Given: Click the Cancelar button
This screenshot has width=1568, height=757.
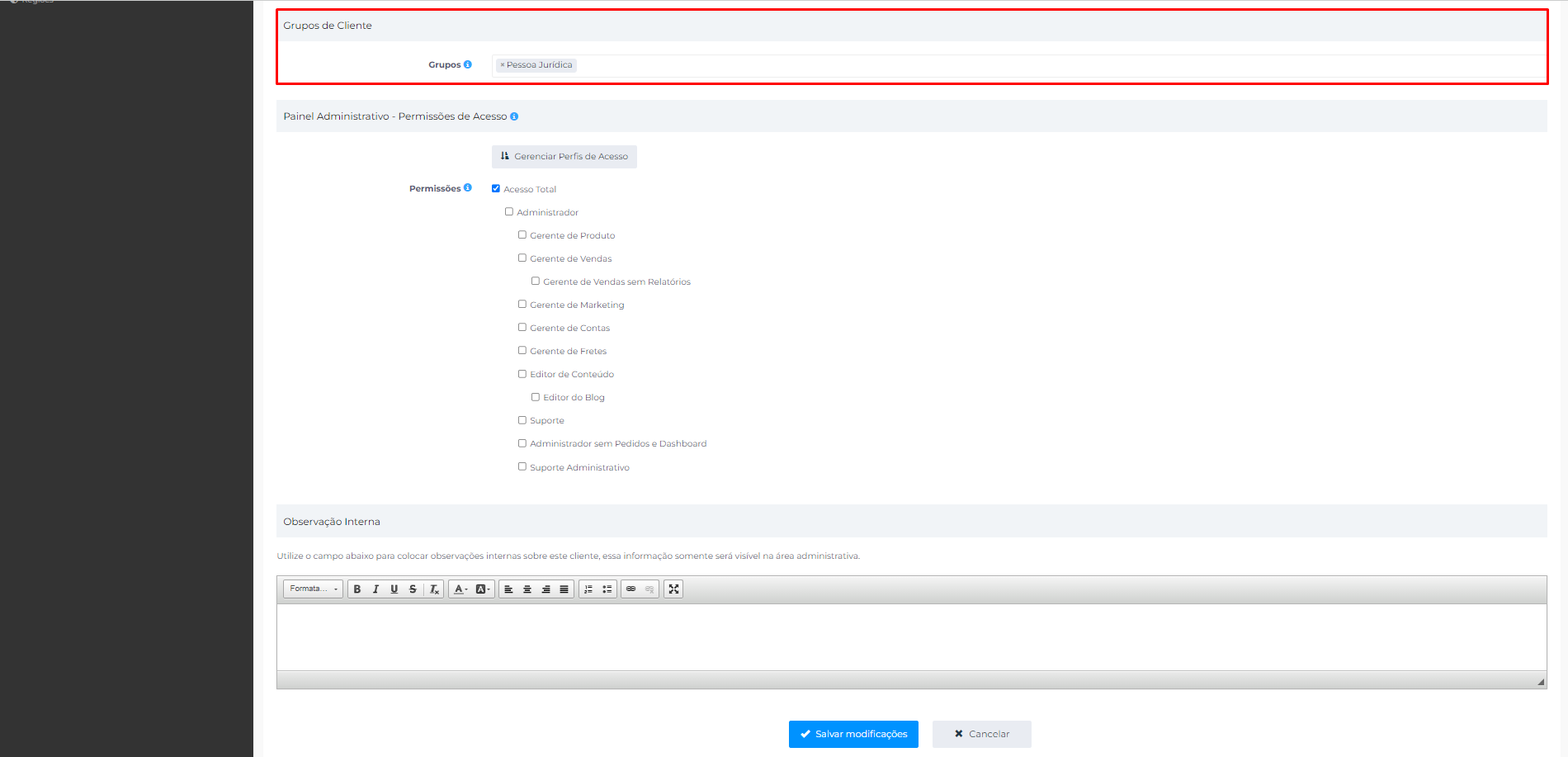Looking at the screenshot, I should [x=982, y=734].
